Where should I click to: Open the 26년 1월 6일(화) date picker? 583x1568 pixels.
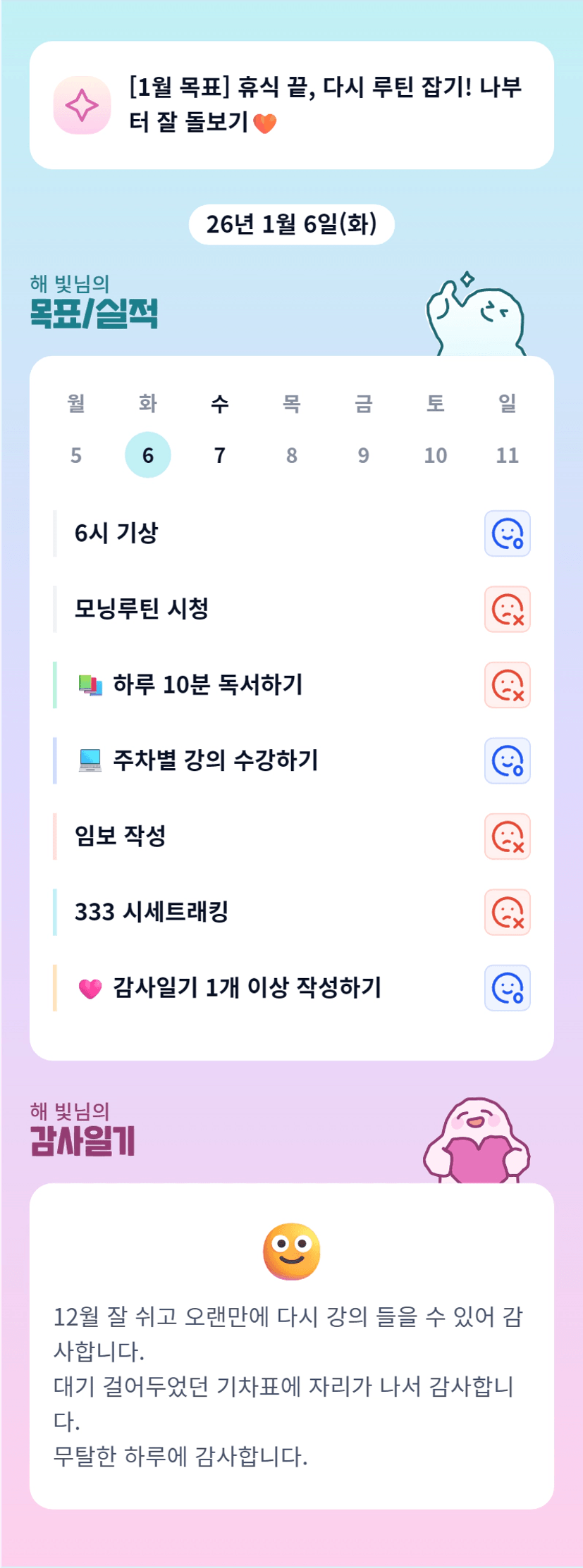point(291,225)
